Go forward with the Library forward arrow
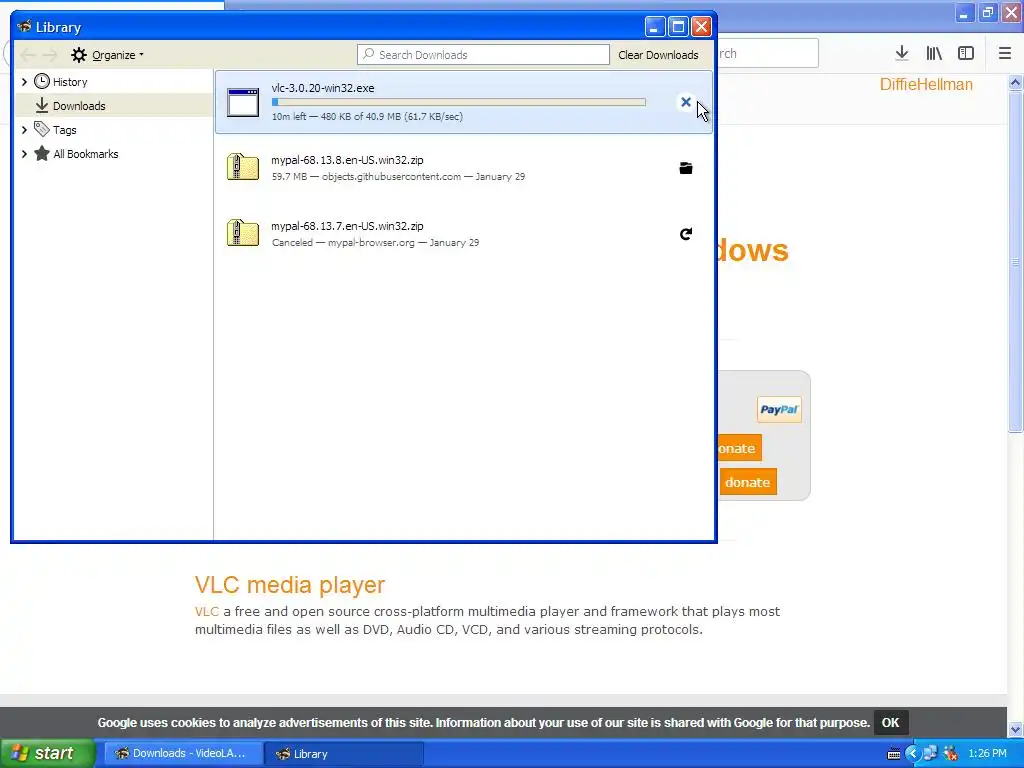 [x=50, y=55]
